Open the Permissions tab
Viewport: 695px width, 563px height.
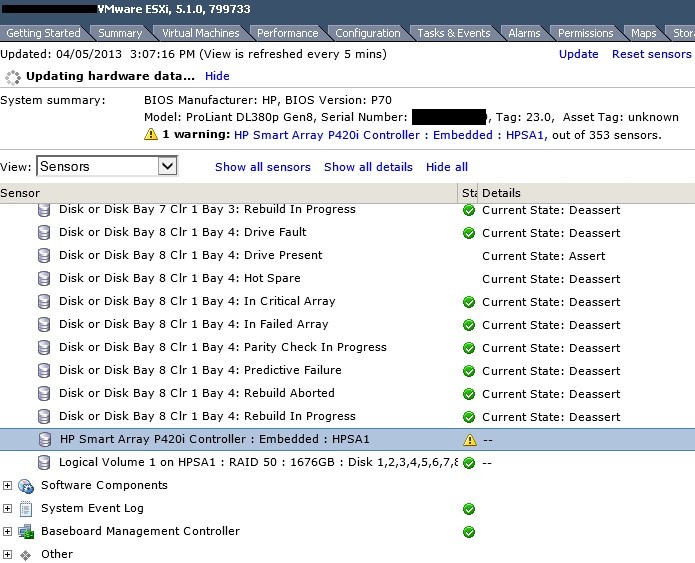click(x=586, y=33)
